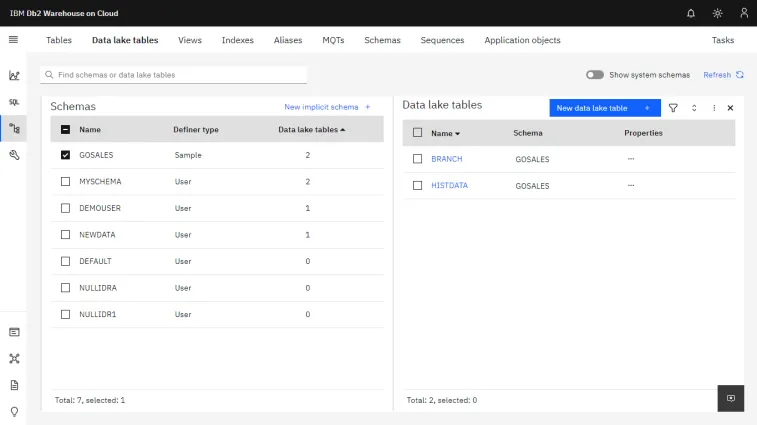Click the wrench administration icon in sidebar
The height and width of the screenshot is (425, 757).
coord(14,155)
